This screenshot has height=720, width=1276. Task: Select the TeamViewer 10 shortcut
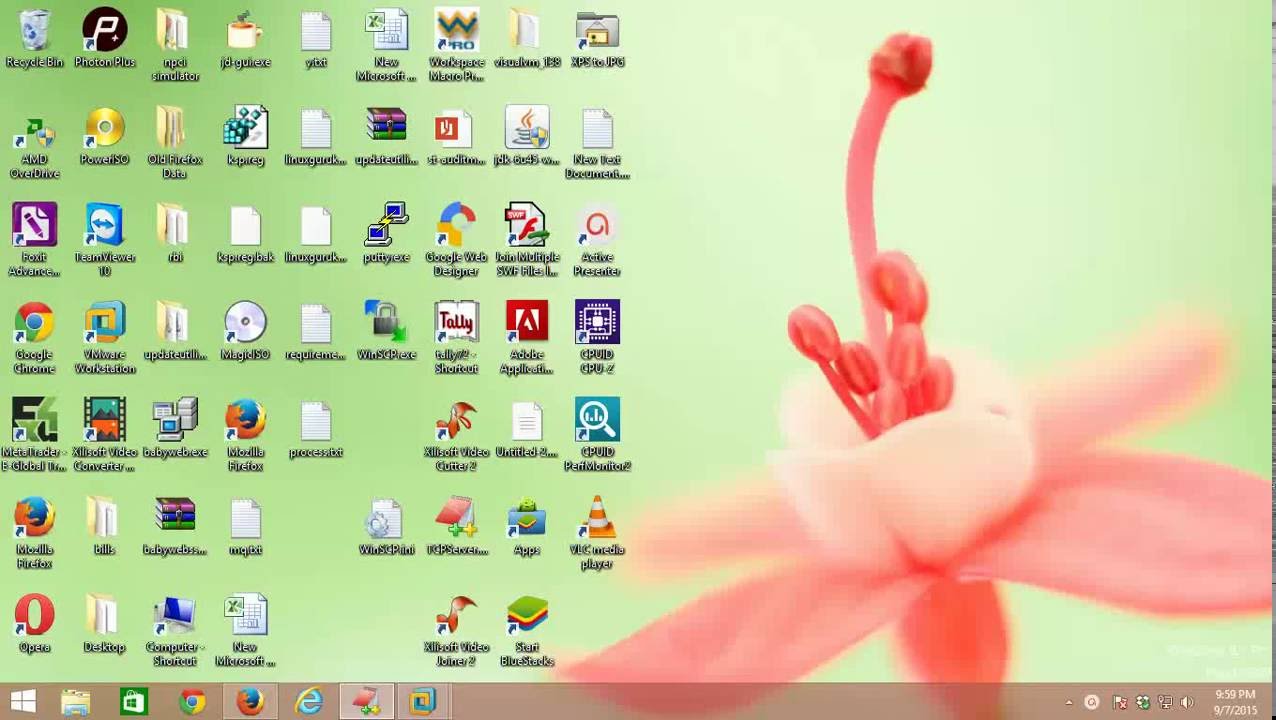(x=105, y=225)
